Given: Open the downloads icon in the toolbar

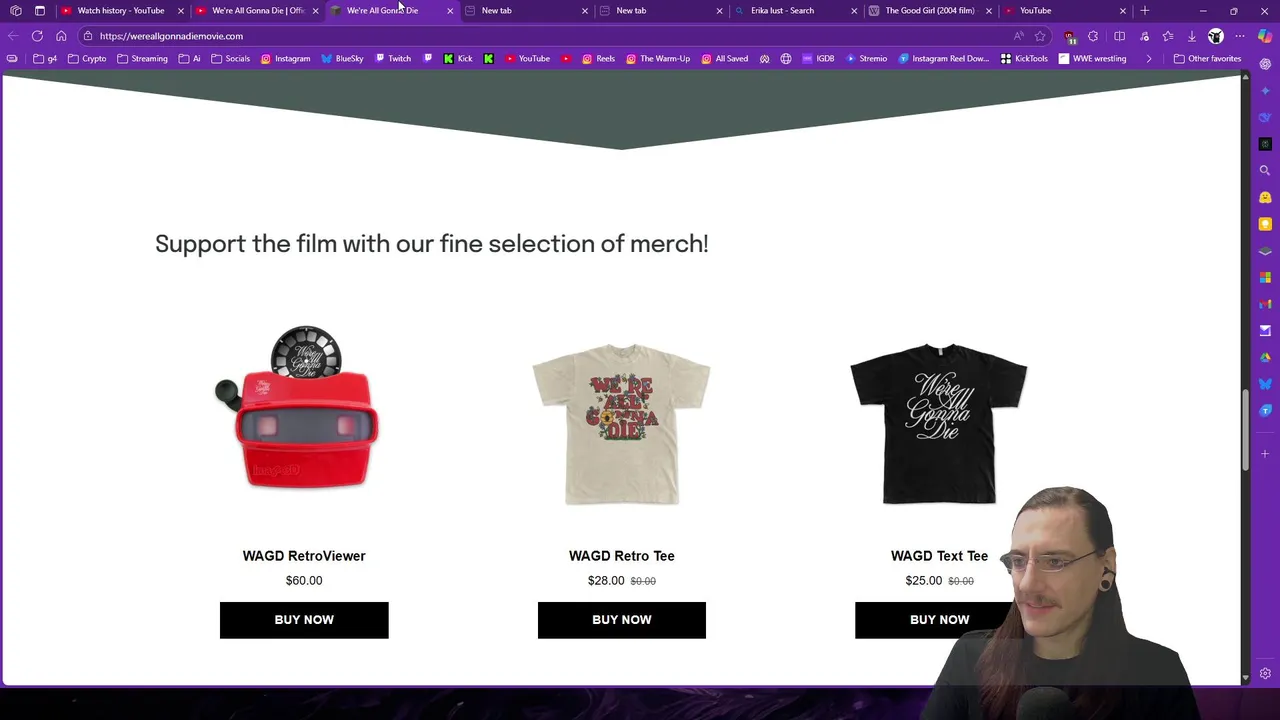Looking at the screenshot, I should 1191,36.
